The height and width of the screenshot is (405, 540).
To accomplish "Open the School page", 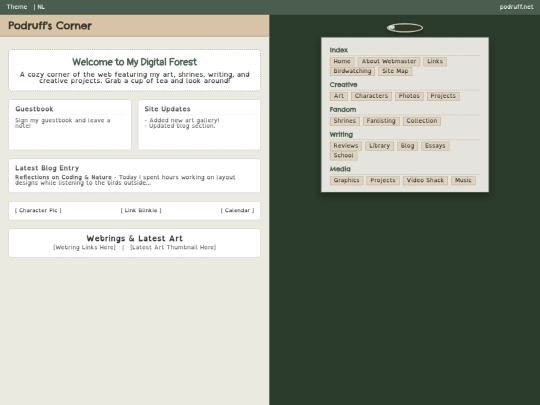I will tap(344, 155).
